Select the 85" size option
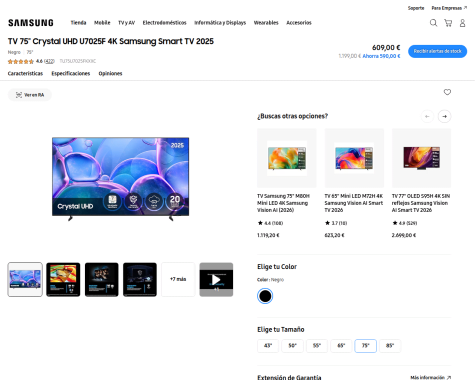 [390, 346]
